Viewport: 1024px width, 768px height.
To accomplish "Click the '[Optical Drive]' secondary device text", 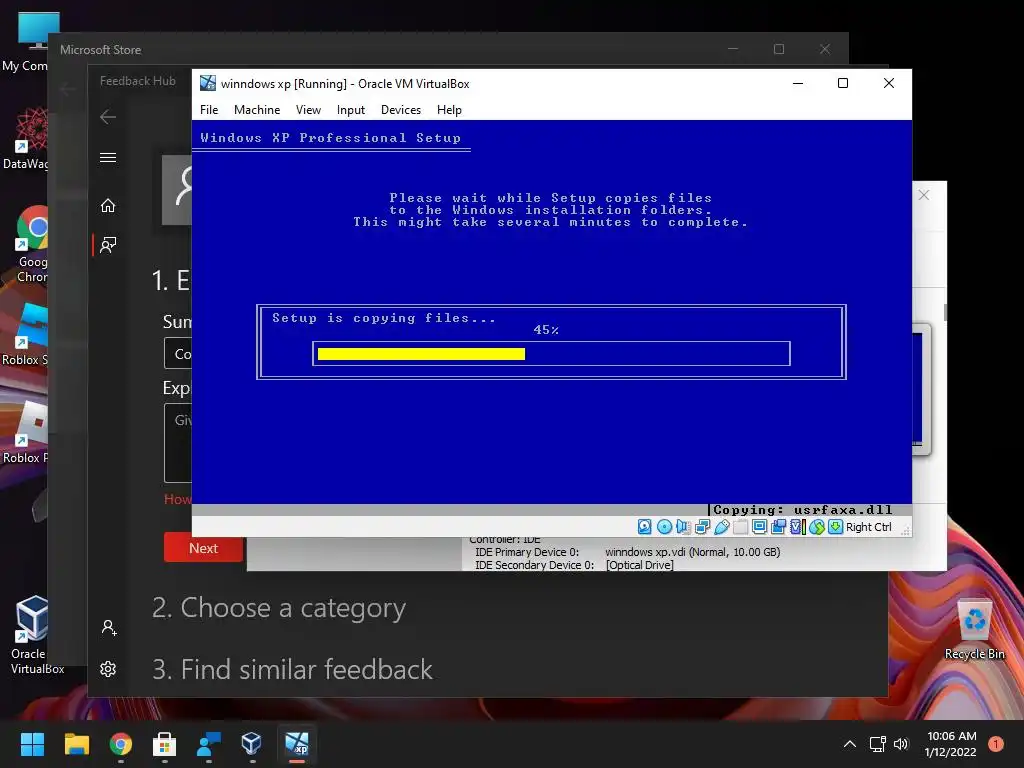I will click(639, 565).
